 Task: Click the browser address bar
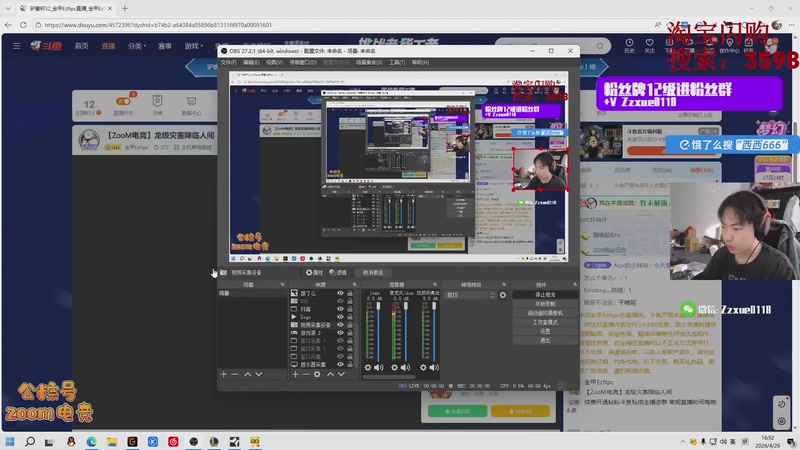(x=342, y=24)
